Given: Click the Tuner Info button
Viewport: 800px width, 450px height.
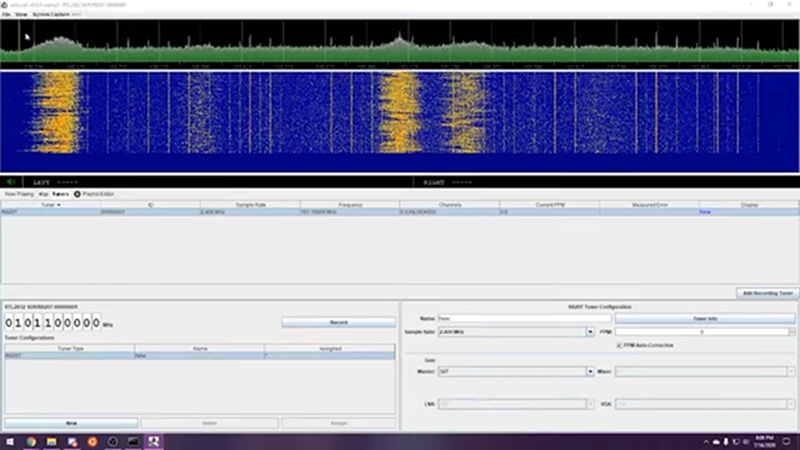Looking at the screenshot, I should 705,318.
